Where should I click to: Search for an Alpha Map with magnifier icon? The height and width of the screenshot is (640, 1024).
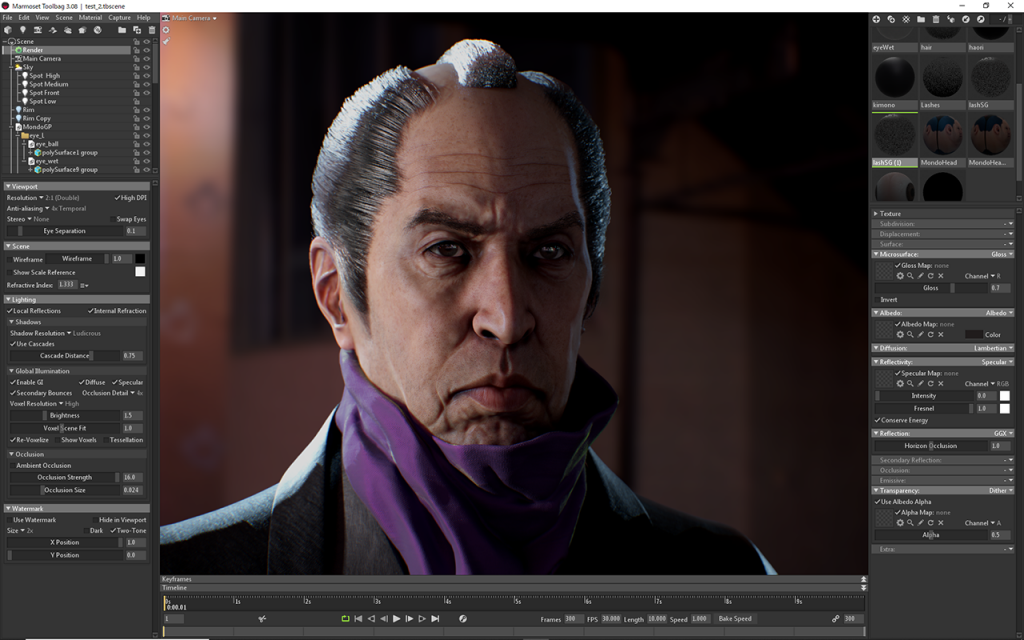(910, 522)
